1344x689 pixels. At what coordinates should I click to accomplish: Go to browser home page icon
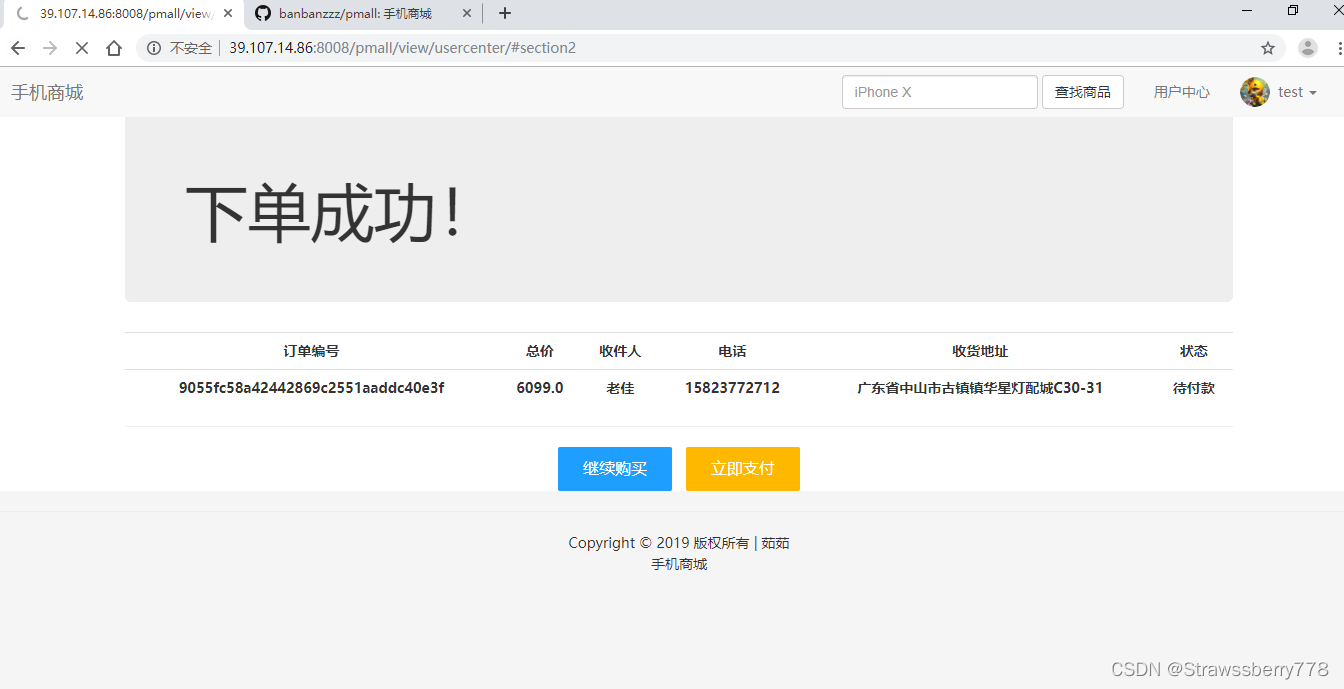coord(114,48)
